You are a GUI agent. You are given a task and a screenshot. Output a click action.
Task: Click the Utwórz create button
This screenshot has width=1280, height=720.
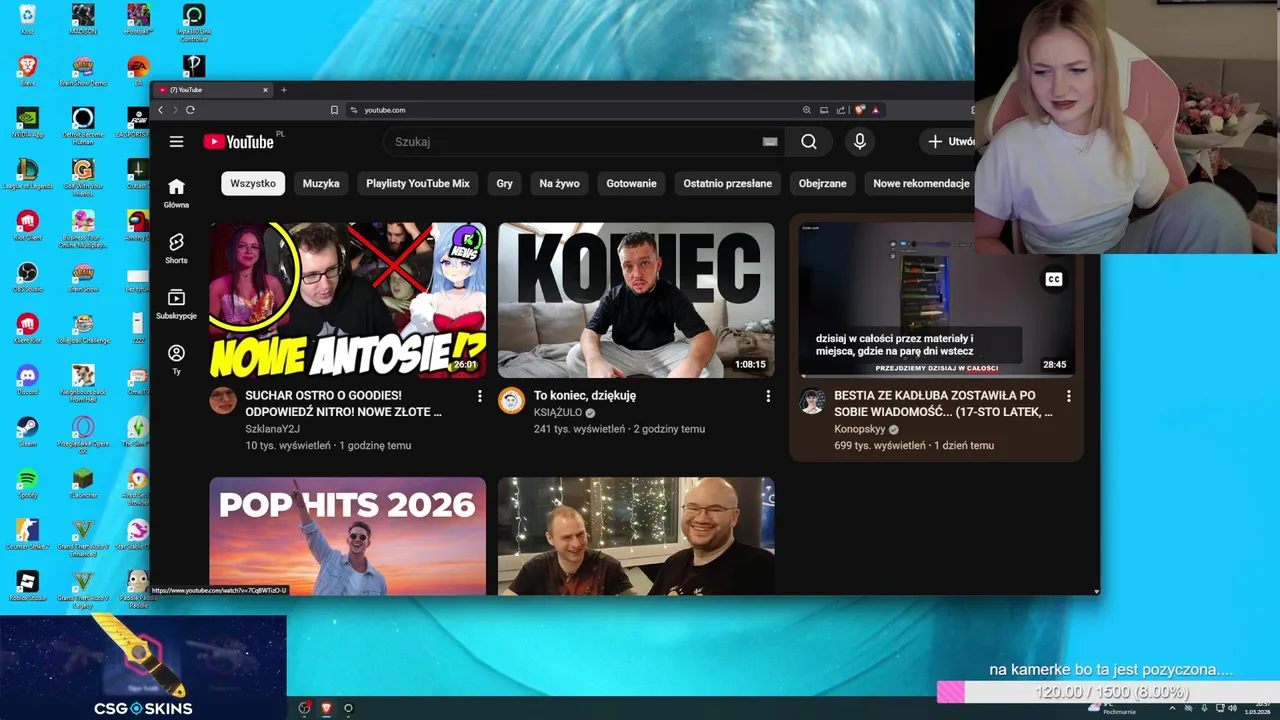click(x=950, y=142)
